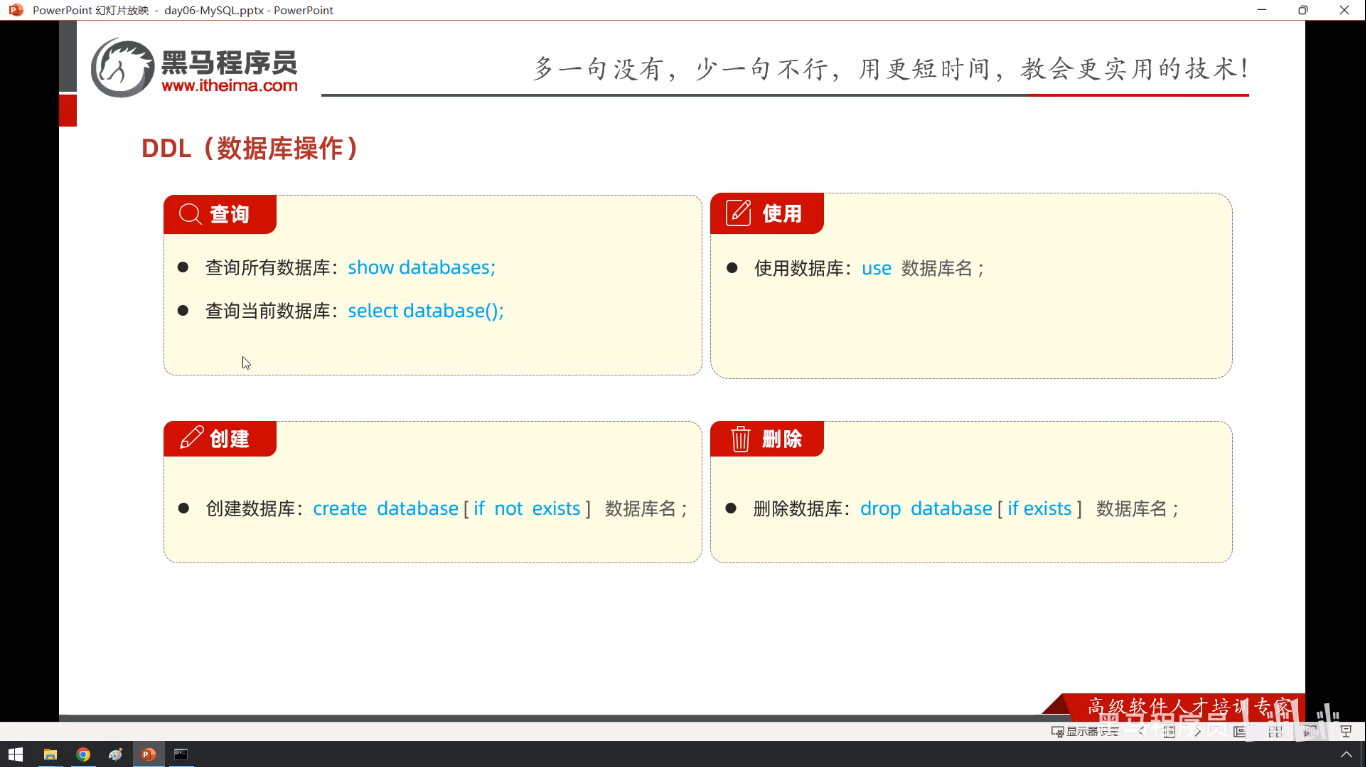1366x767 pixels.
Task: Click the www.itheima.com link text
Action: click(x=229, y=86)
